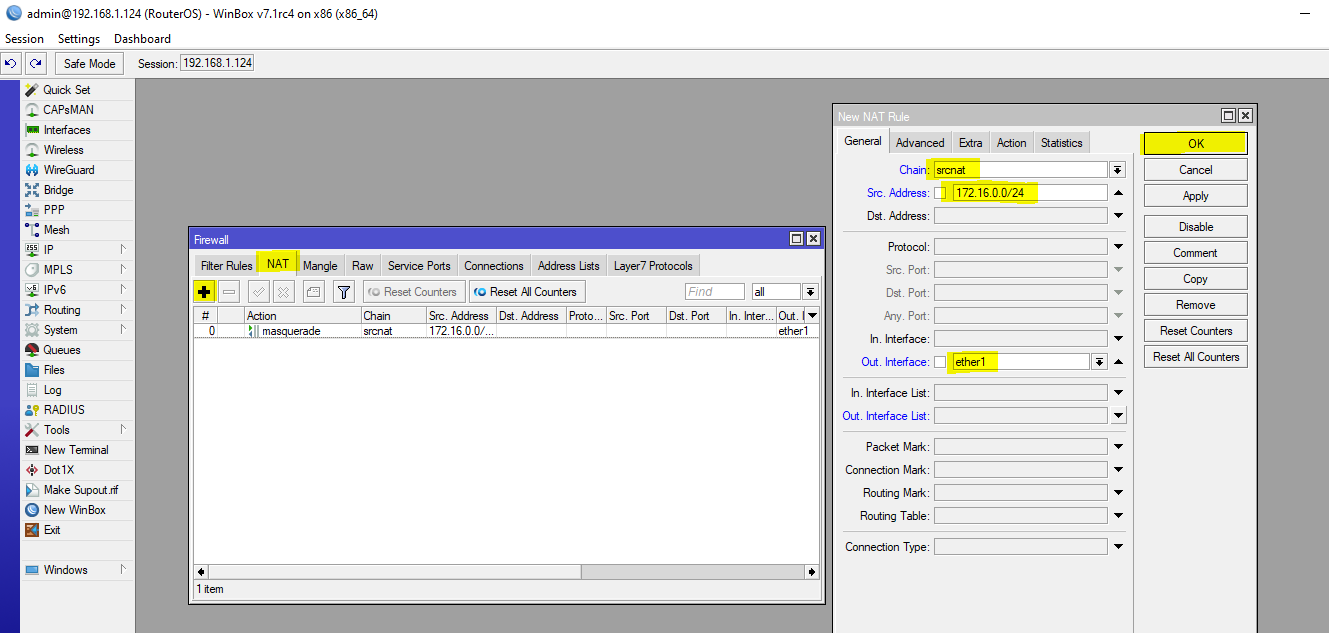1329x633 pixels.
Task: Open the CAPsMAN sidebar item
Action: [x=68, y=110]
